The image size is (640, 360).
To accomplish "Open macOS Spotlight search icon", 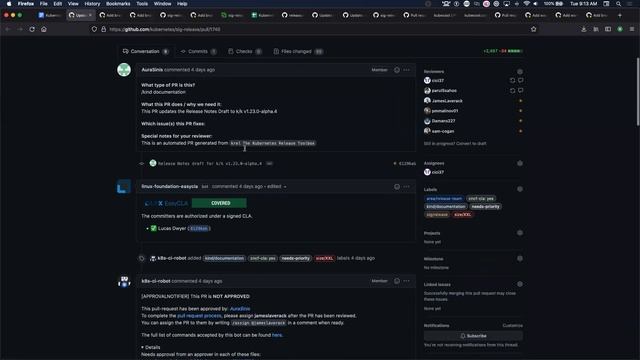I will click(619, 4).
